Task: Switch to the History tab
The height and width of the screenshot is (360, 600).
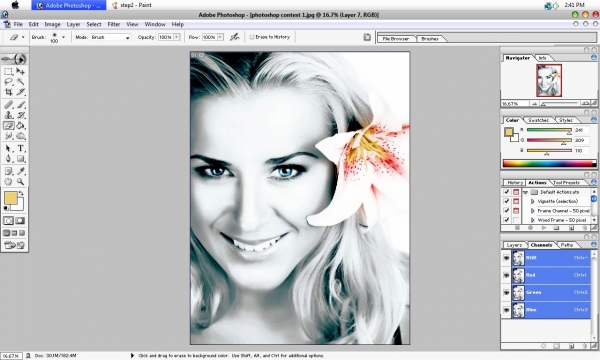Action: (515, 182)
